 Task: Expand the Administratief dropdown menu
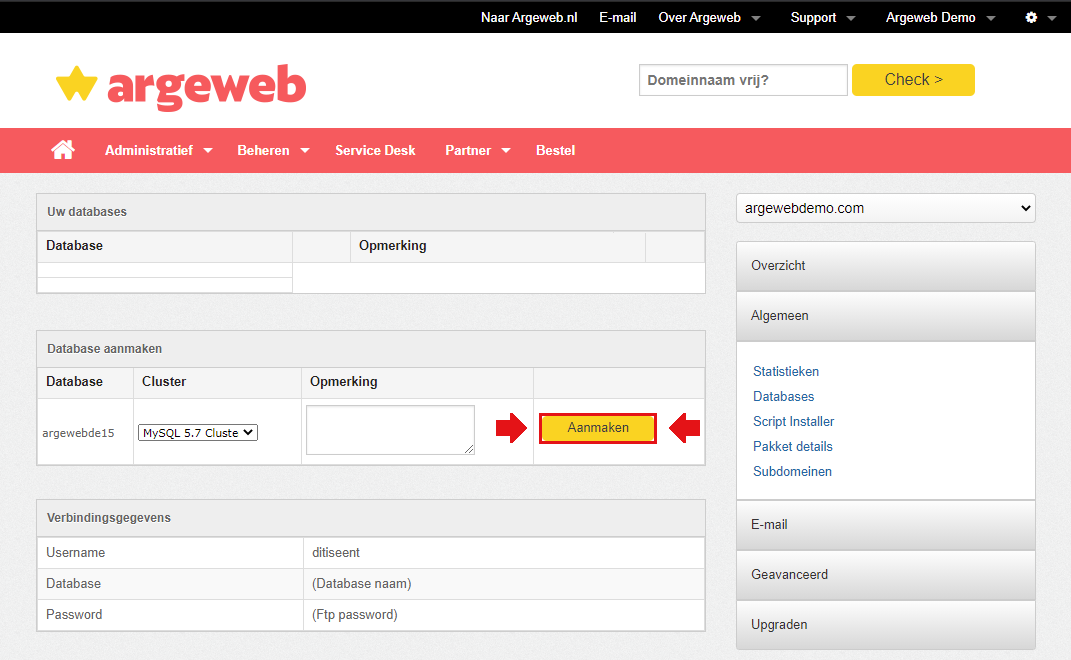coord(158,150)
